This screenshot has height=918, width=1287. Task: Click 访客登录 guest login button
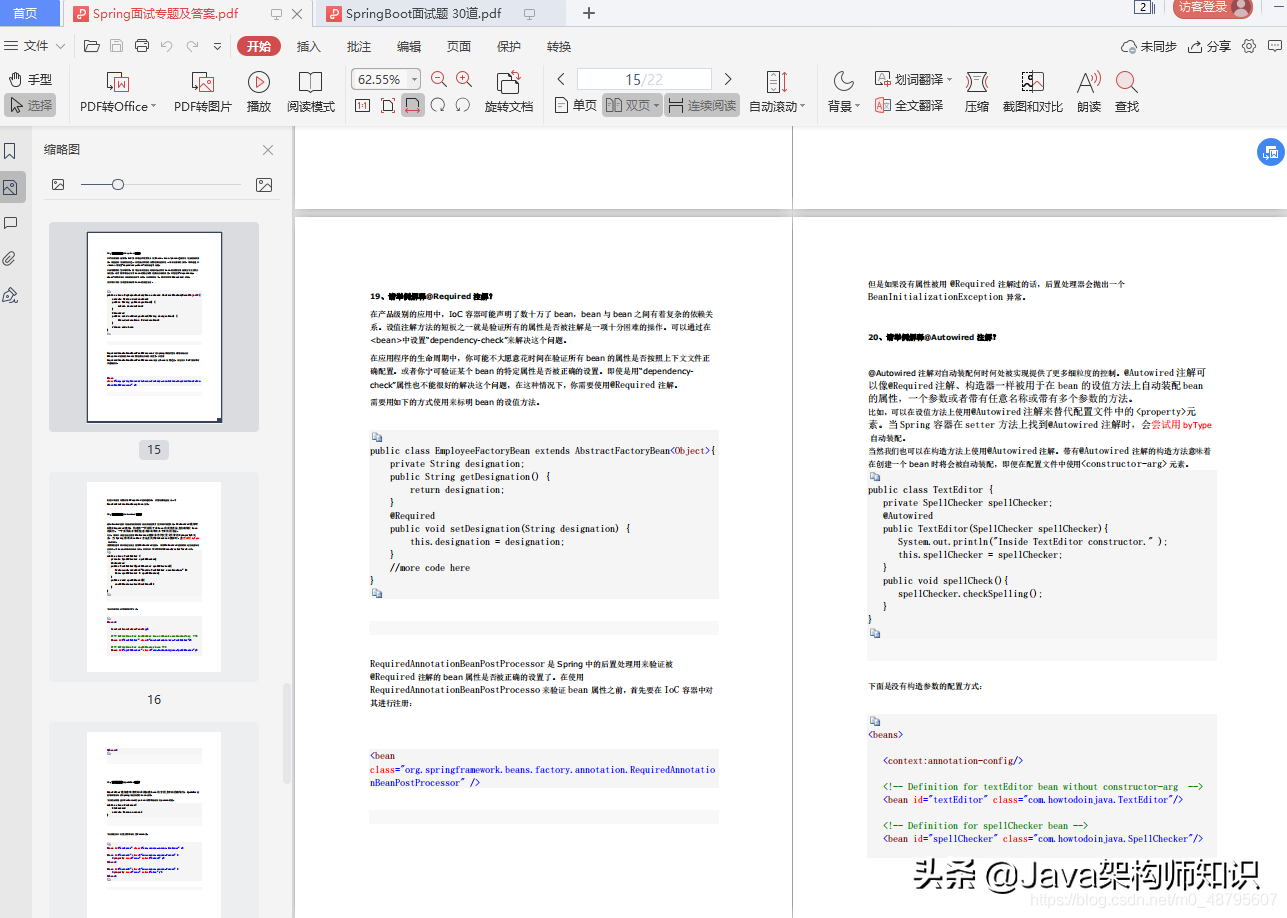click(x=1212, y=9)
